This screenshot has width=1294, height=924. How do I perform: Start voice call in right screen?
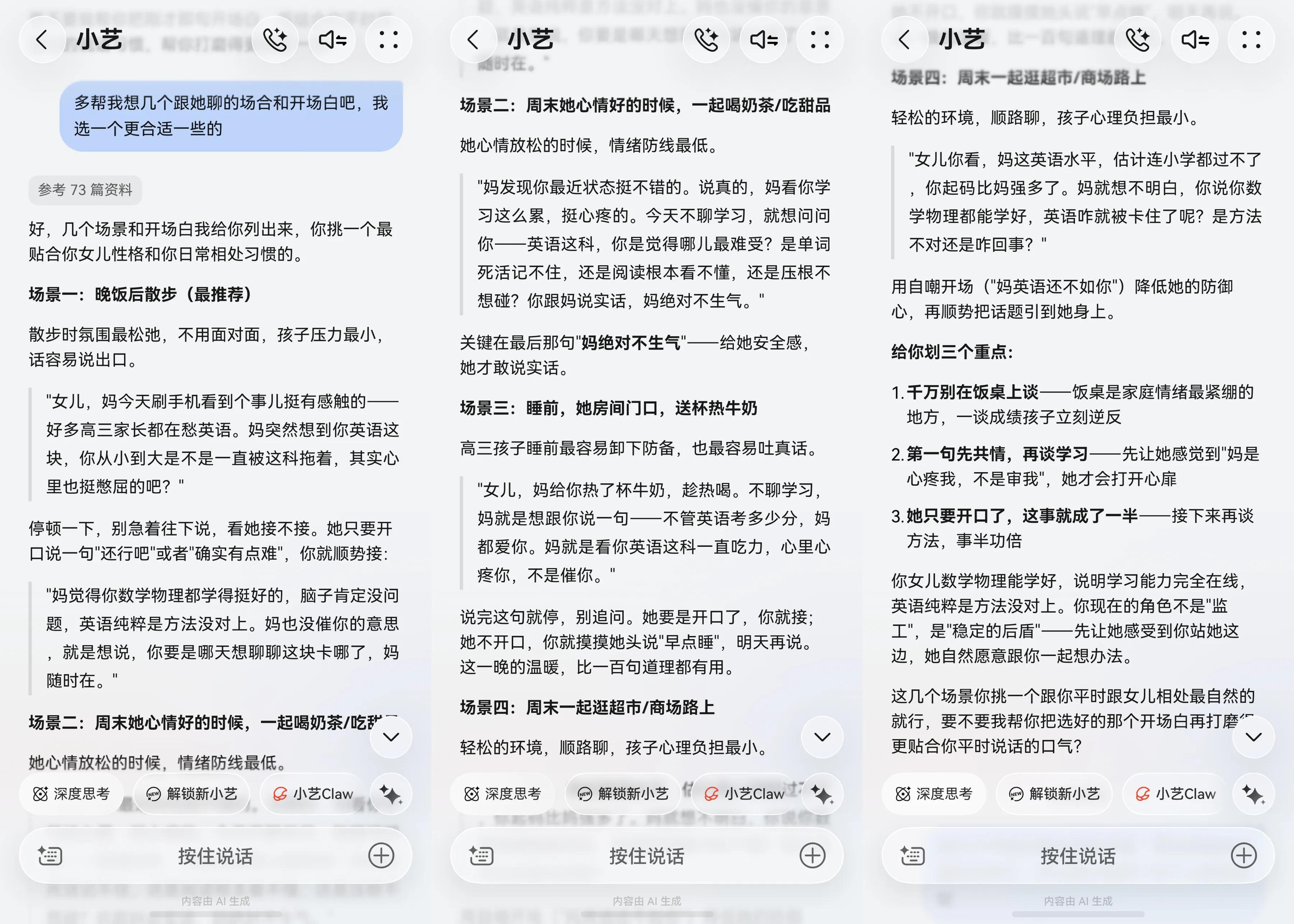coord(1138,40)
